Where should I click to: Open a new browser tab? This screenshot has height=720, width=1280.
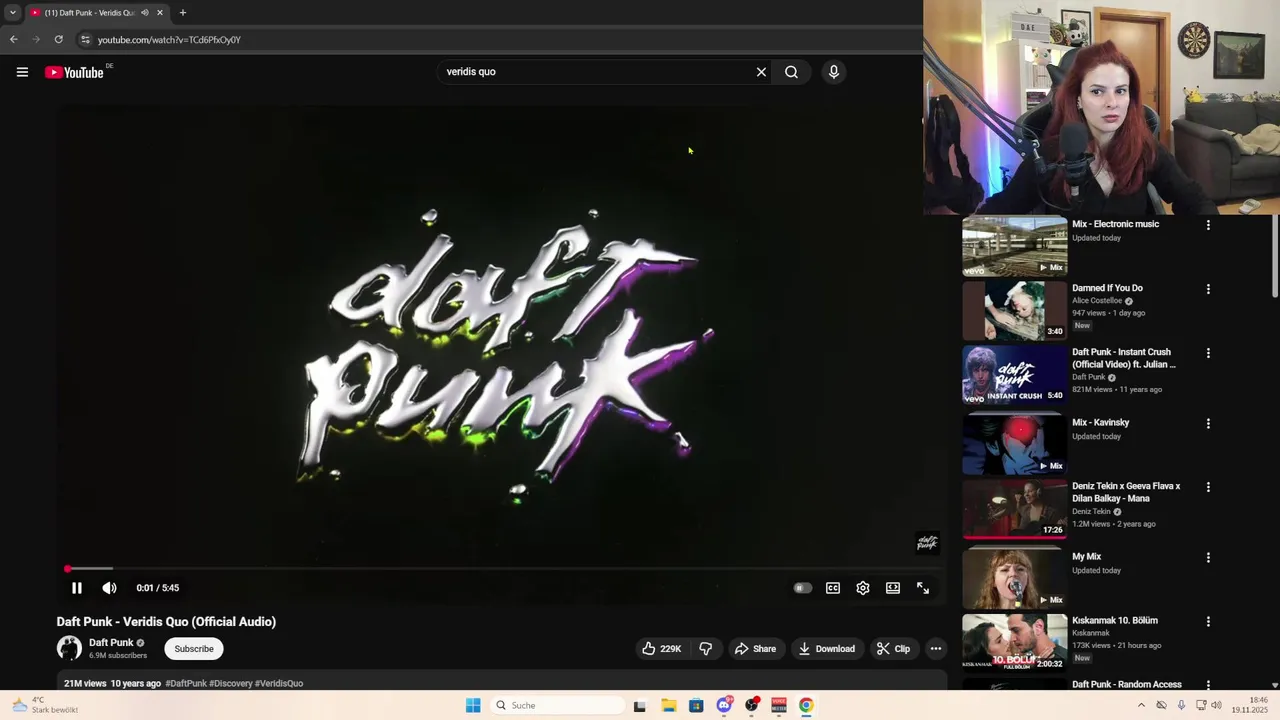(x=182, y=13)
